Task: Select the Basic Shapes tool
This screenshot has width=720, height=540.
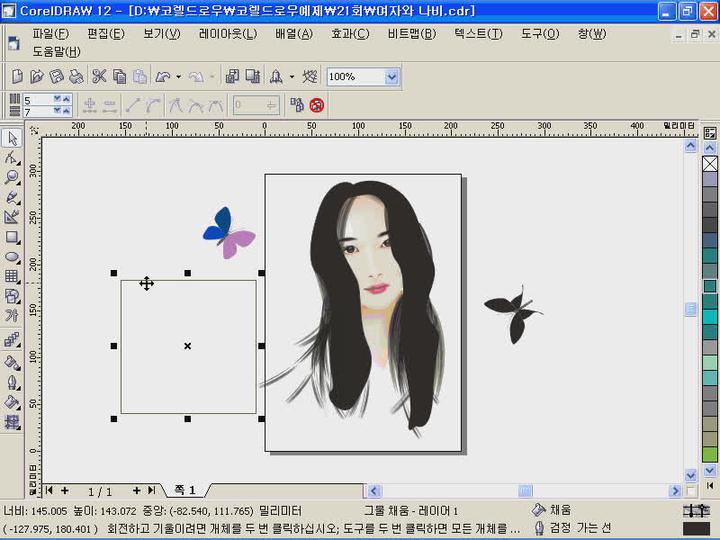Action: click(x=12, y=296)
